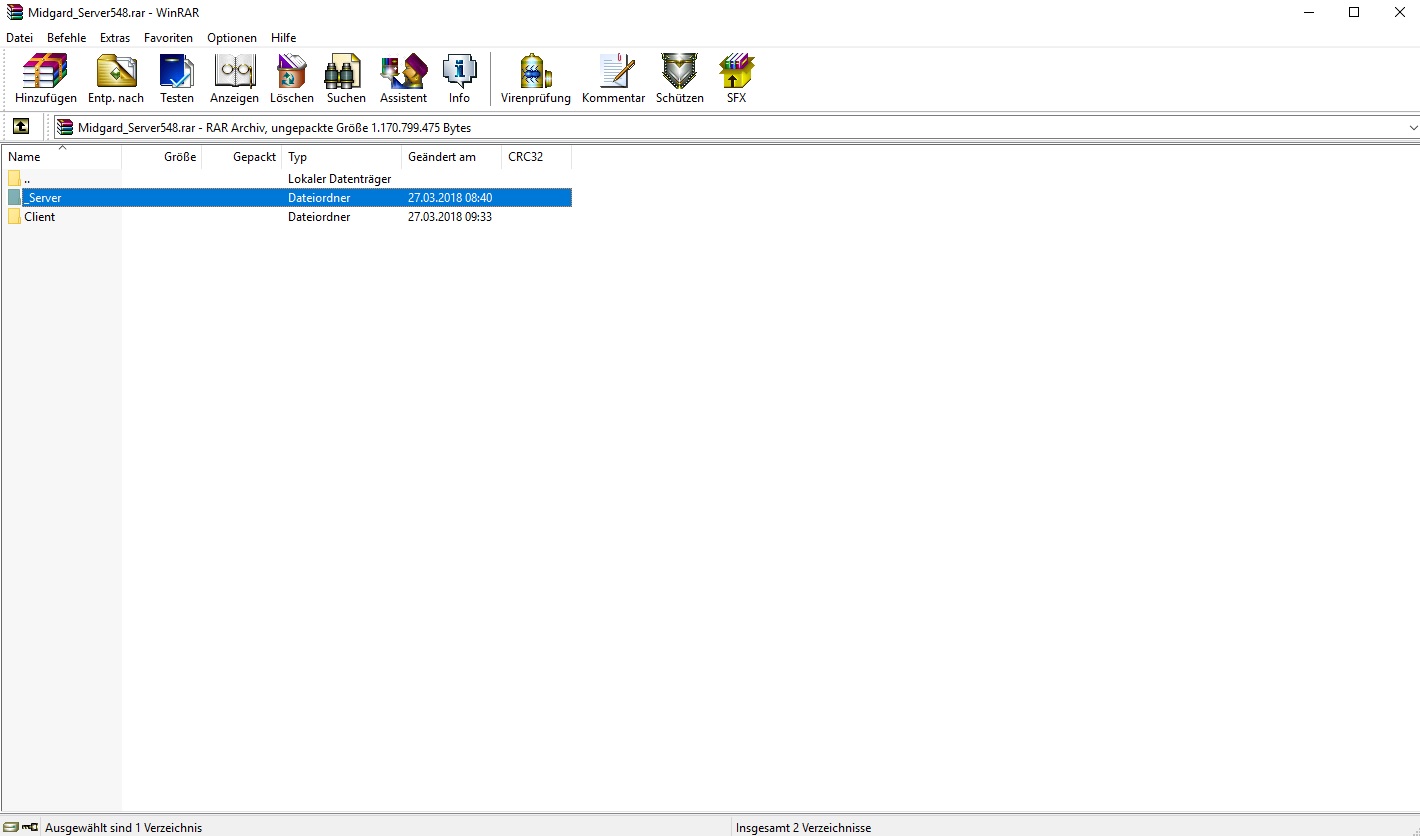The image size is (1420, 836).
Task: Select the '..' parent directory entry
Action: 289,178
